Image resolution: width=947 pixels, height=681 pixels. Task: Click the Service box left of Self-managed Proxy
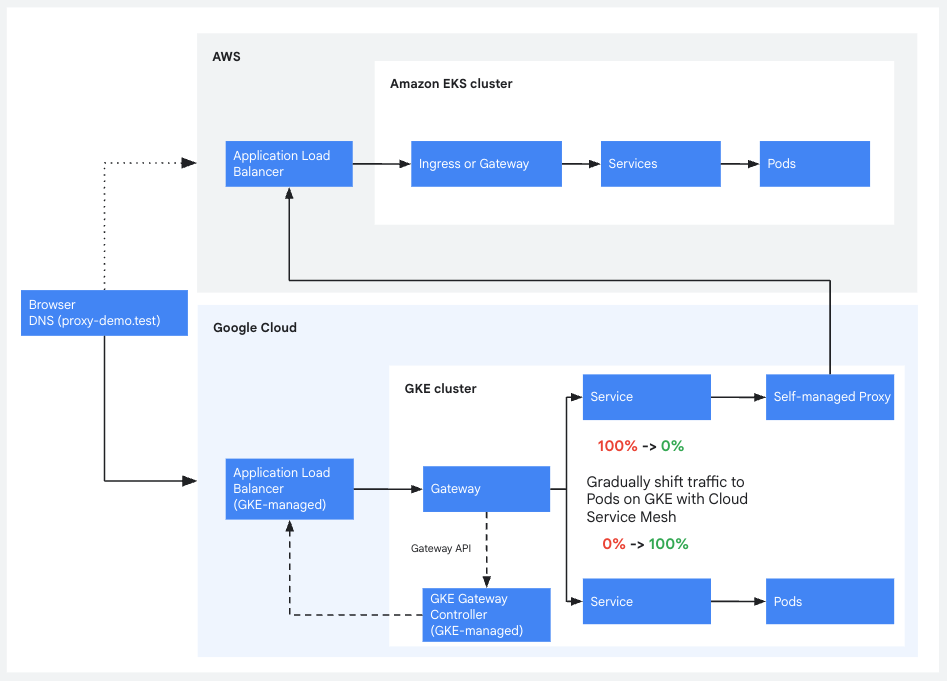(646, 397)
